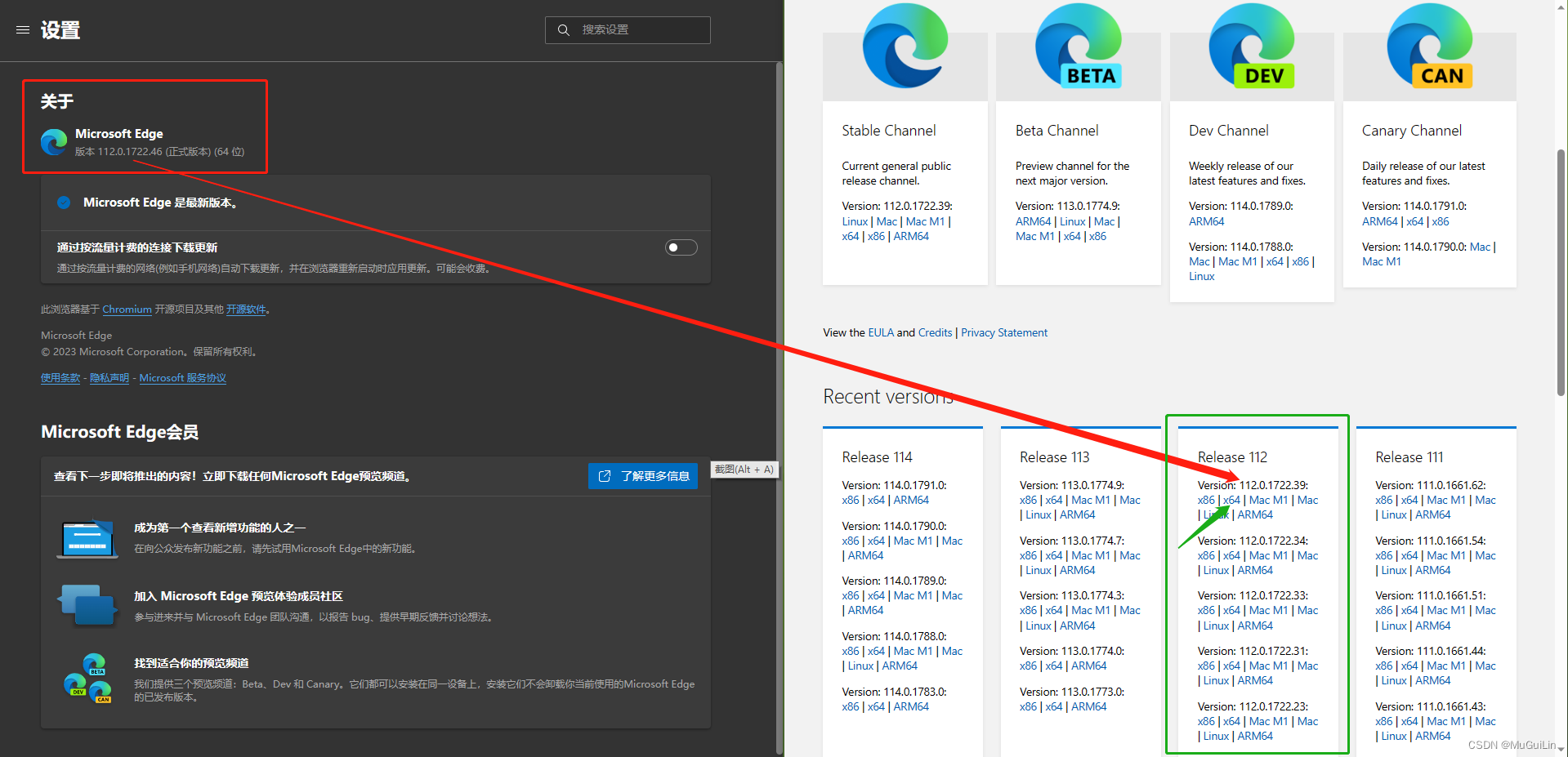Click the chat bubbles Insider community icon
Screen dimensions: 1568x757
87,605
